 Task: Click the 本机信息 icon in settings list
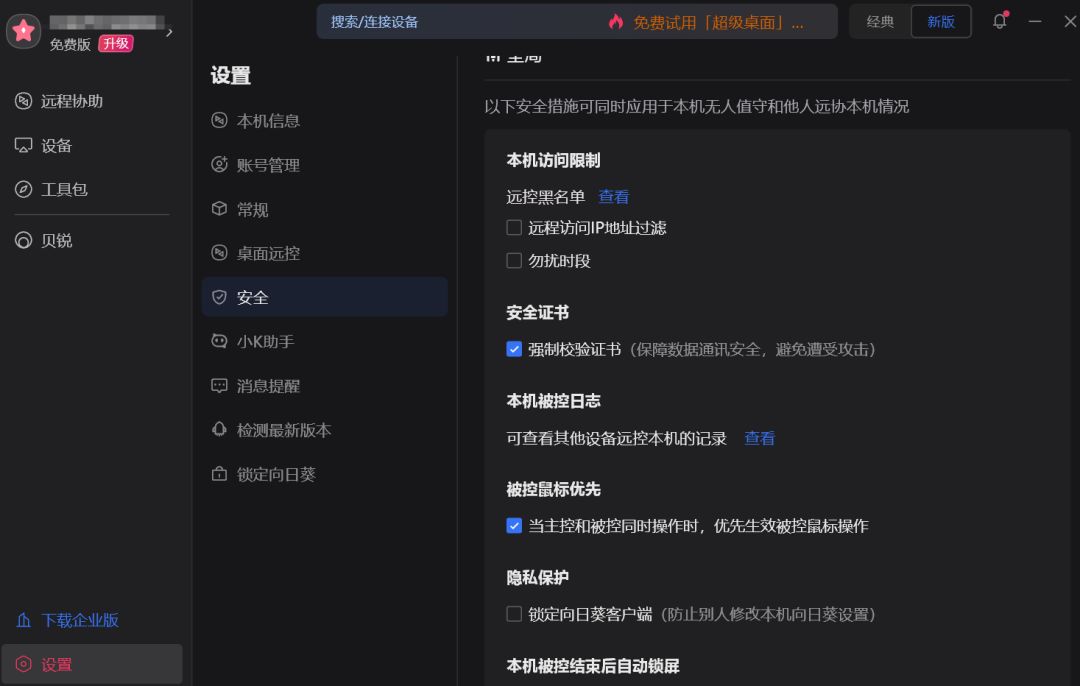tap(219, 121)
